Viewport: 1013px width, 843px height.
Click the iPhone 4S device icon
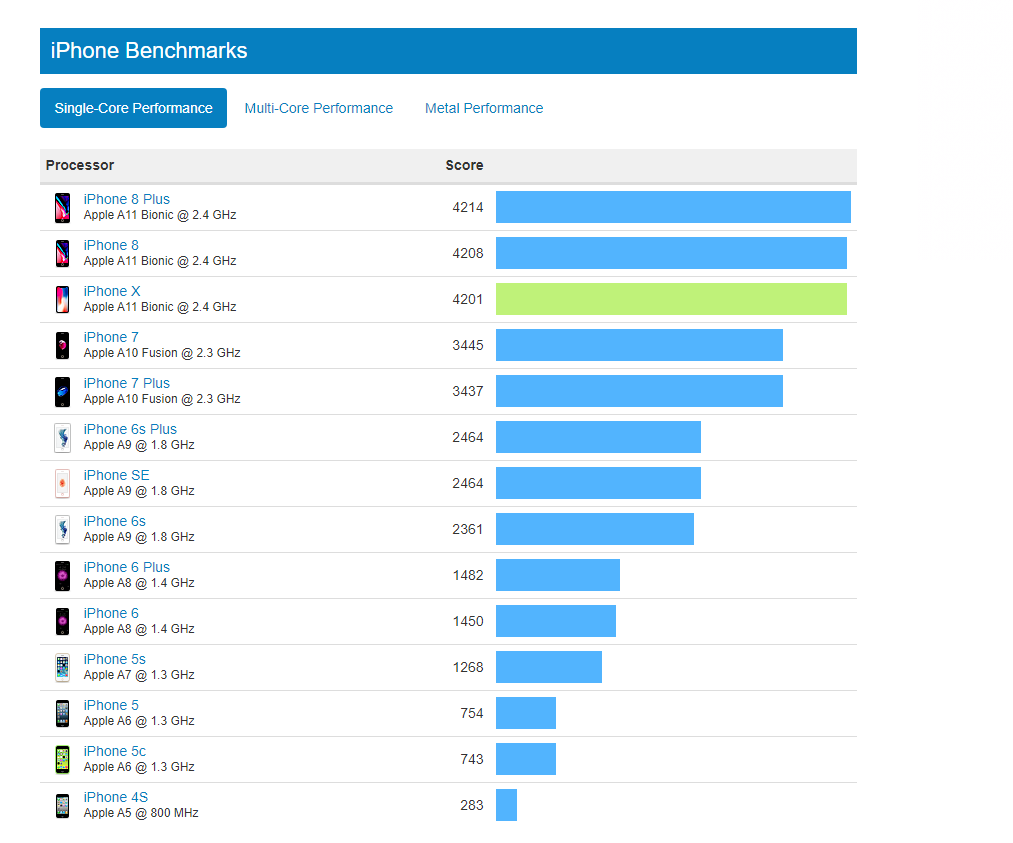(63, 805)
